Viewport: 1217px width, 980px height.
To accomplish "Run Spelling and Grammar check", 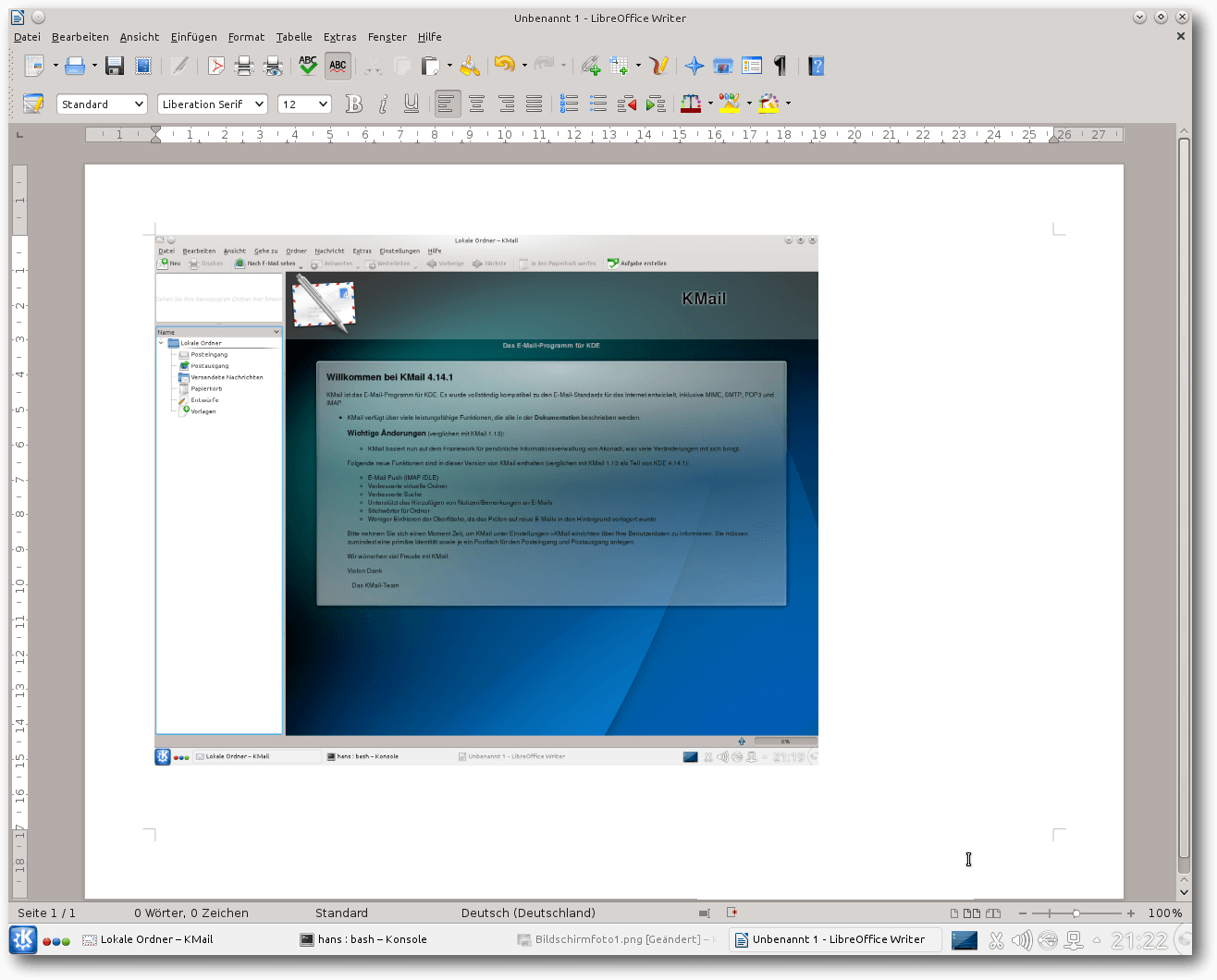I will [x=308, y=66].
